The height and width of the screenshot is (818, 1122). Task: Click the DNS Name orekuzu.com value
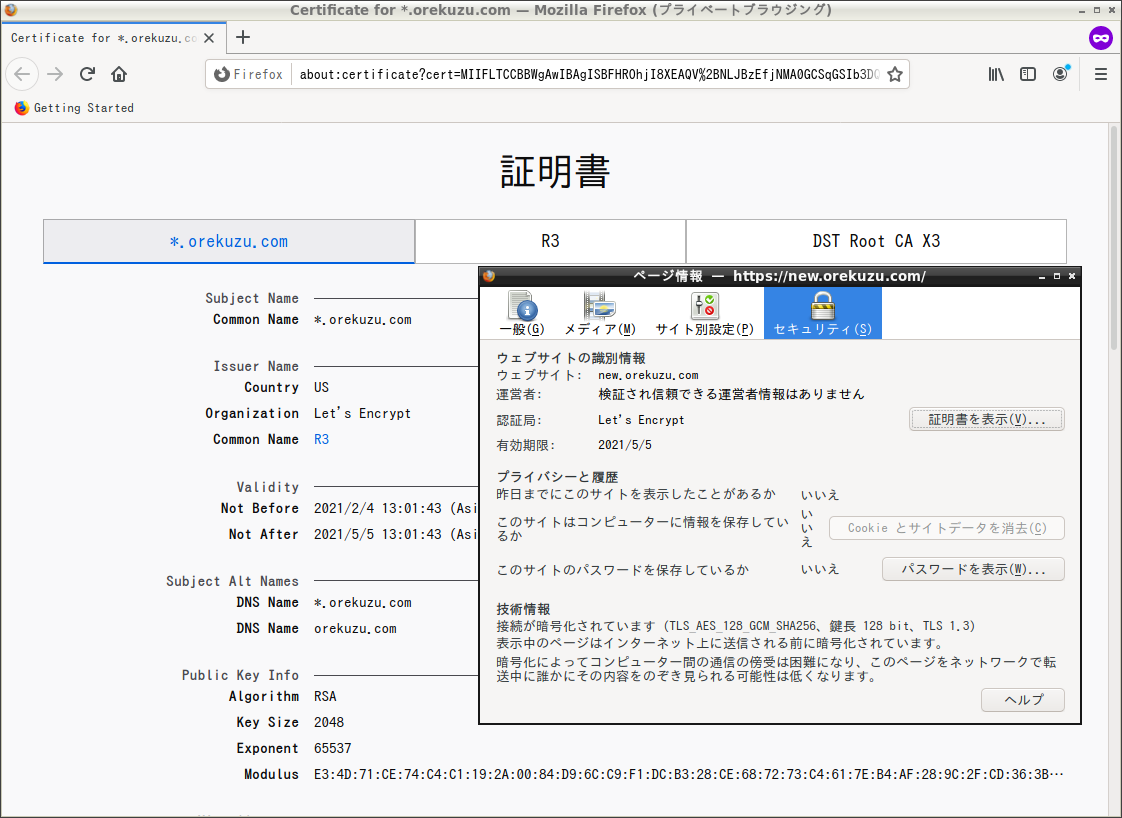click(355, 628)
